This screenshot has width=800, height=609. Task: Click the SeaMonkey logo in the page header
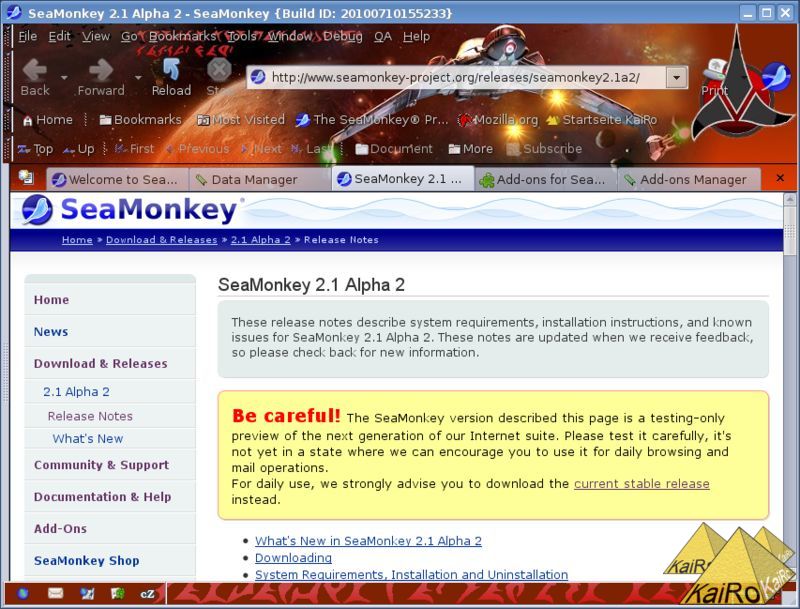click(x=131, y=210)
